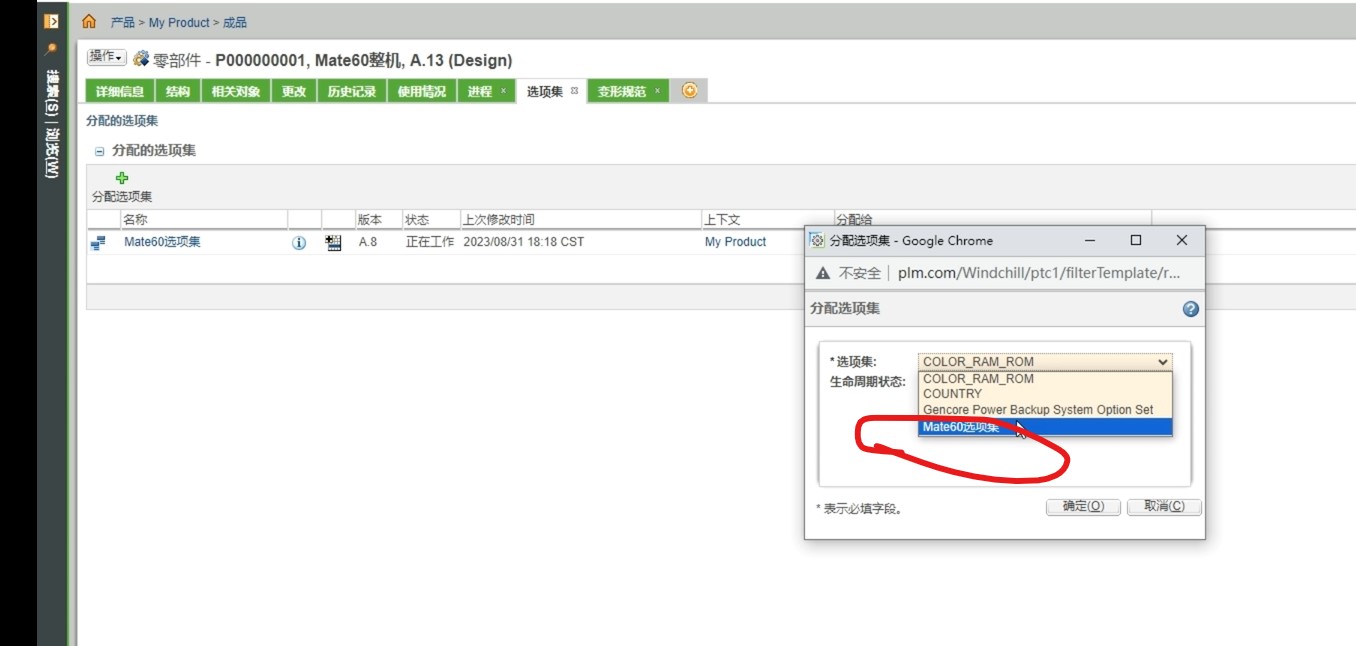
Task: Switch to the 进程 tab
Action: point(480,91)
